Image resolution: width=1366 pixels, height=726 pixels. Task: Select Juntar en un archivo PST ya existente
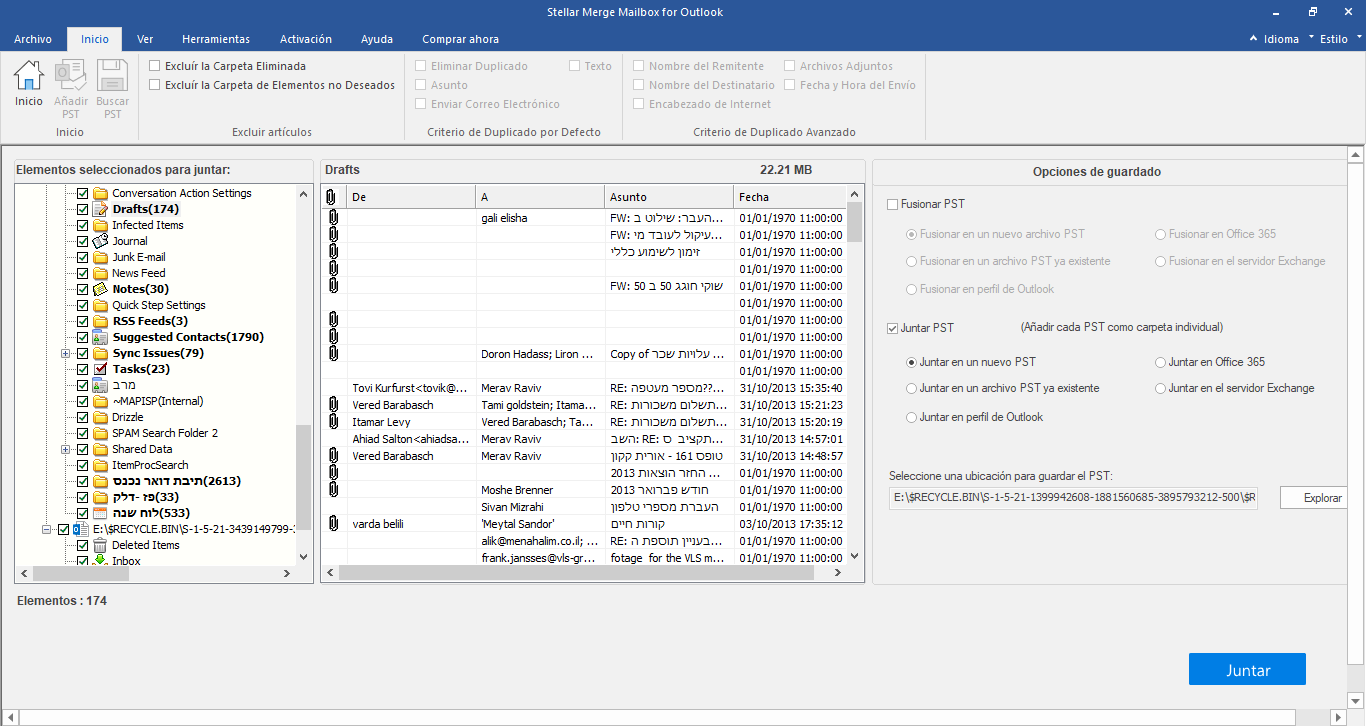tap(911, 388)
